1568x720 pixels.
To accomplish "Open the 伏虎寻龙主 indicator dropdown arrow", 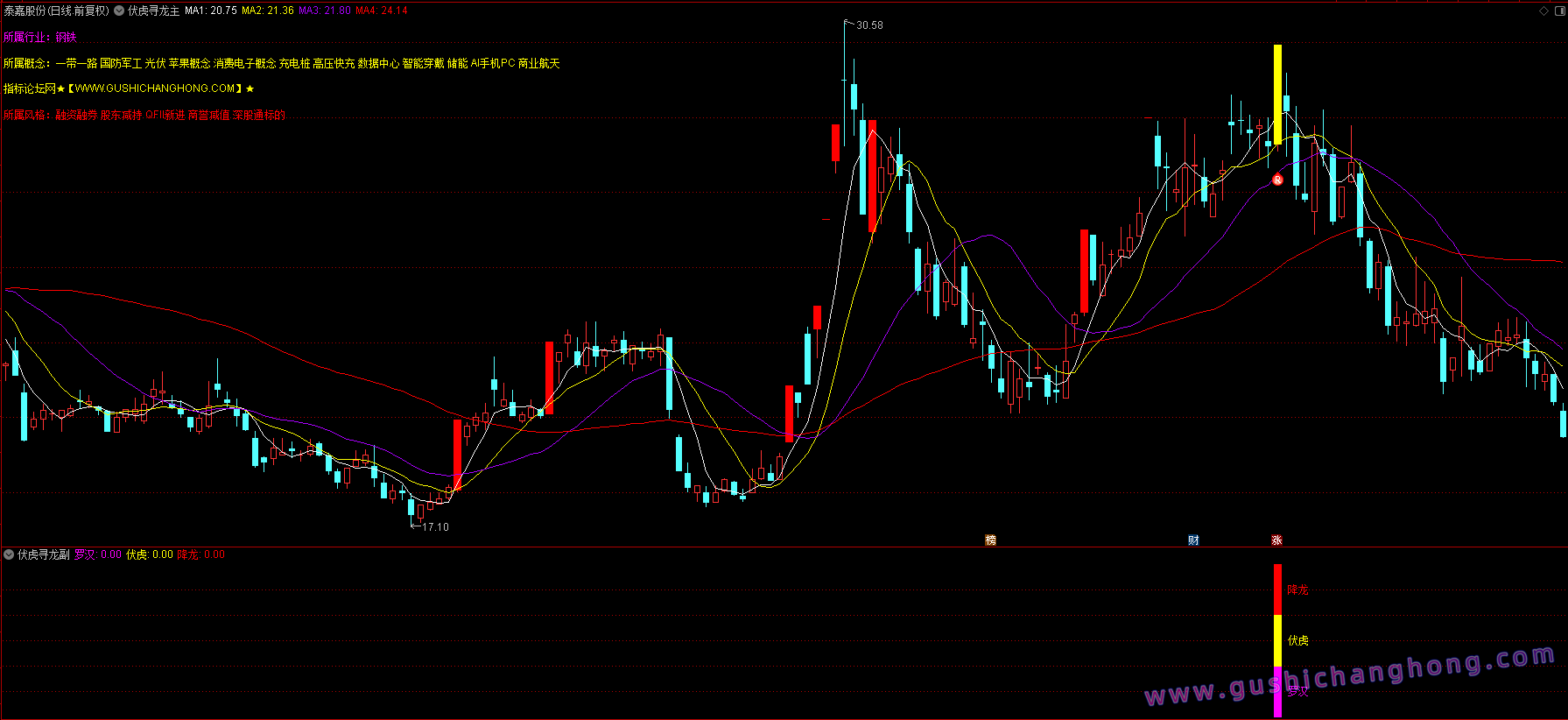I will (119, 11).
